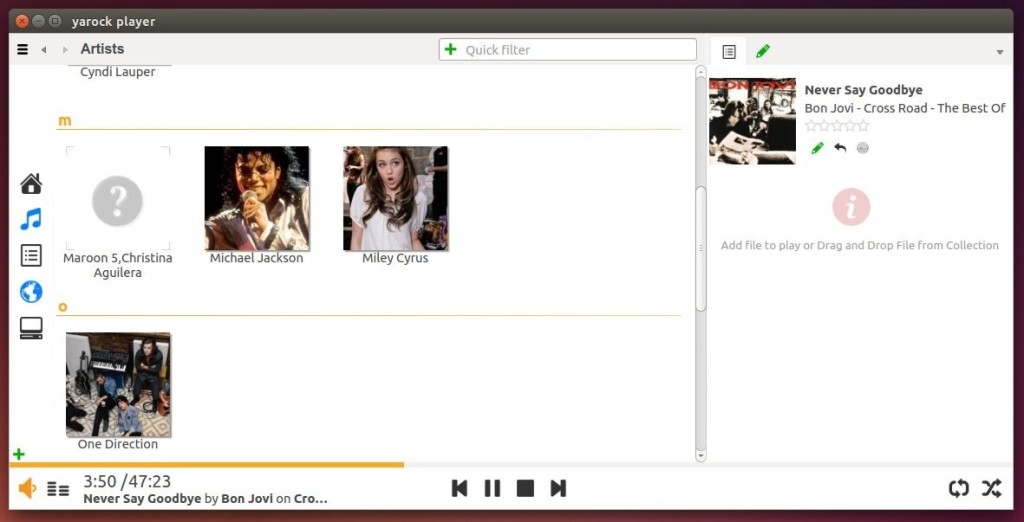The width and height of the screenshot is (1024, 522).
Task: Click the green plus at sidebar bottom
Action: click(x=19, y=454)
